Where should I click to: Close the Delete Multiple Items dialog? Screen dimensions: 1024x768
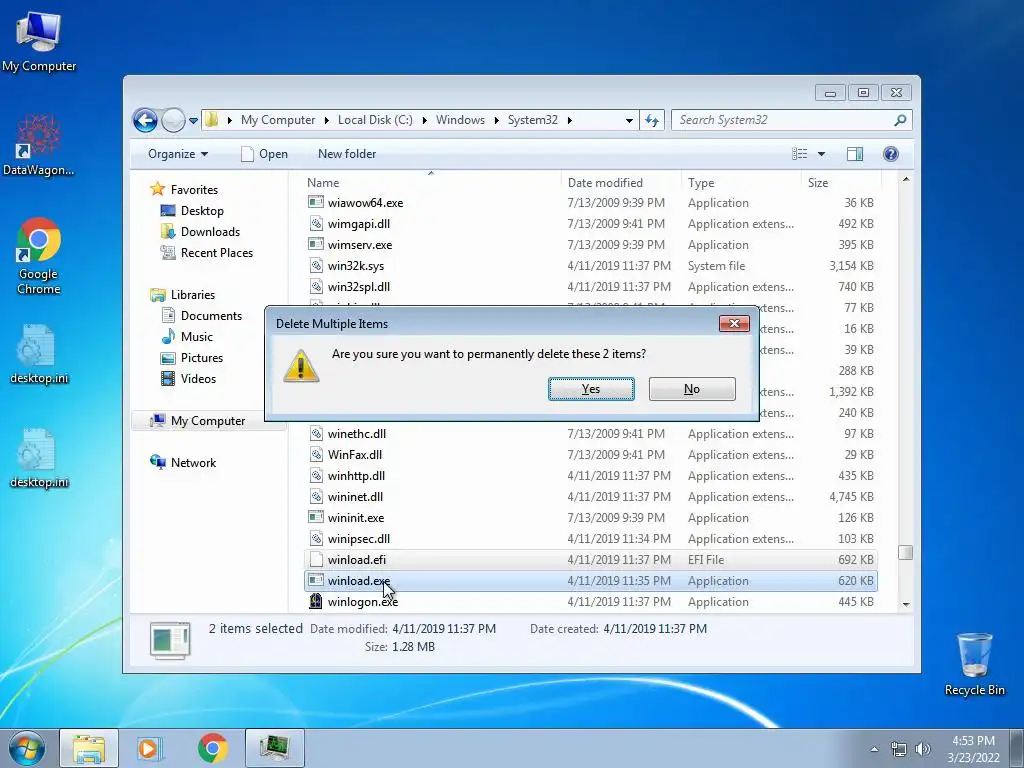(x=734, y=324)
